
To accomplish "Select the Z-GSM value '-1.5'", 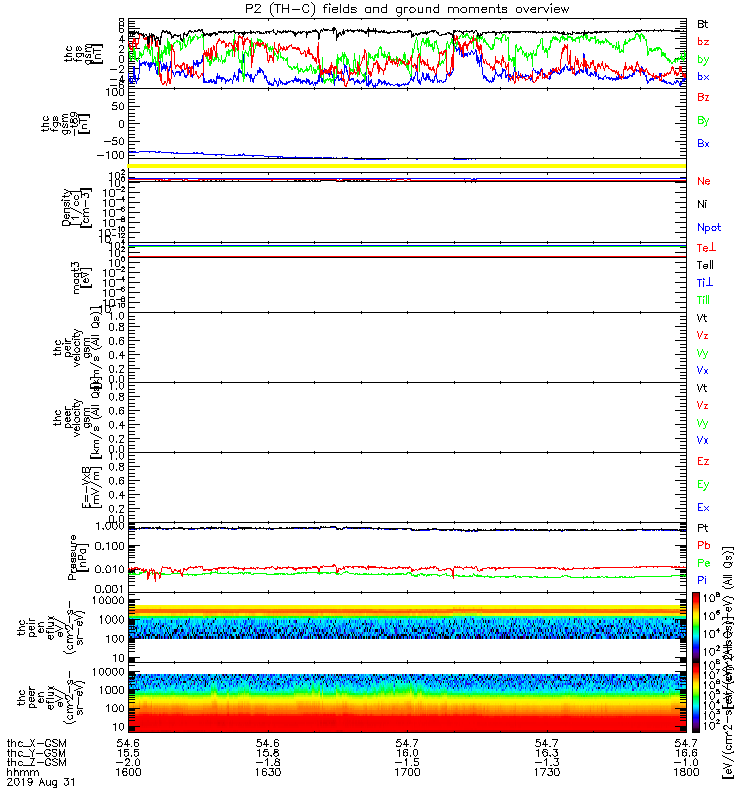I will pyautogui.click(x=407, y=762).
